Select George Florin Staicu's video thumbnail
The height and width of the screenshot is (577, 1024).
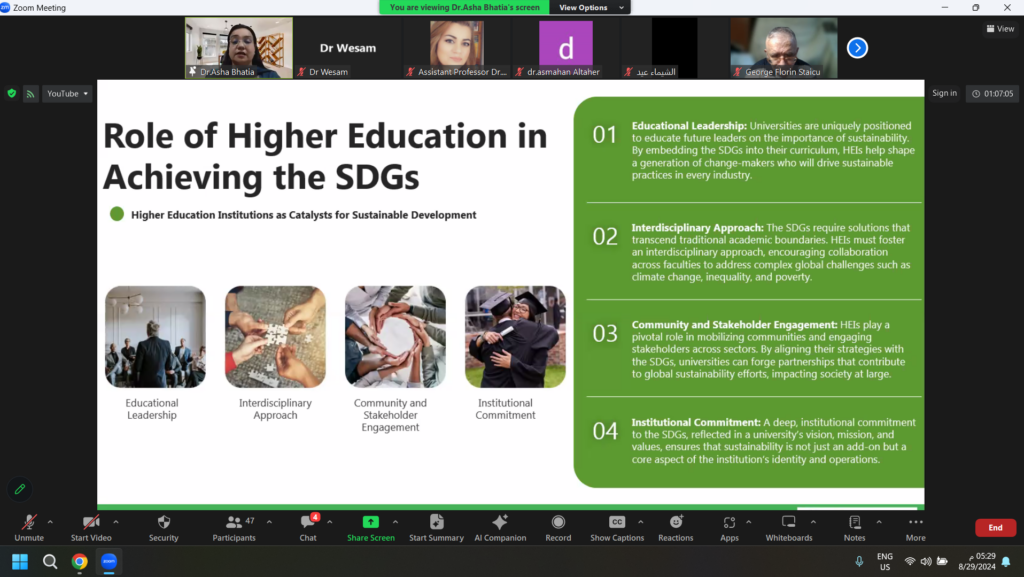point(784,48)
